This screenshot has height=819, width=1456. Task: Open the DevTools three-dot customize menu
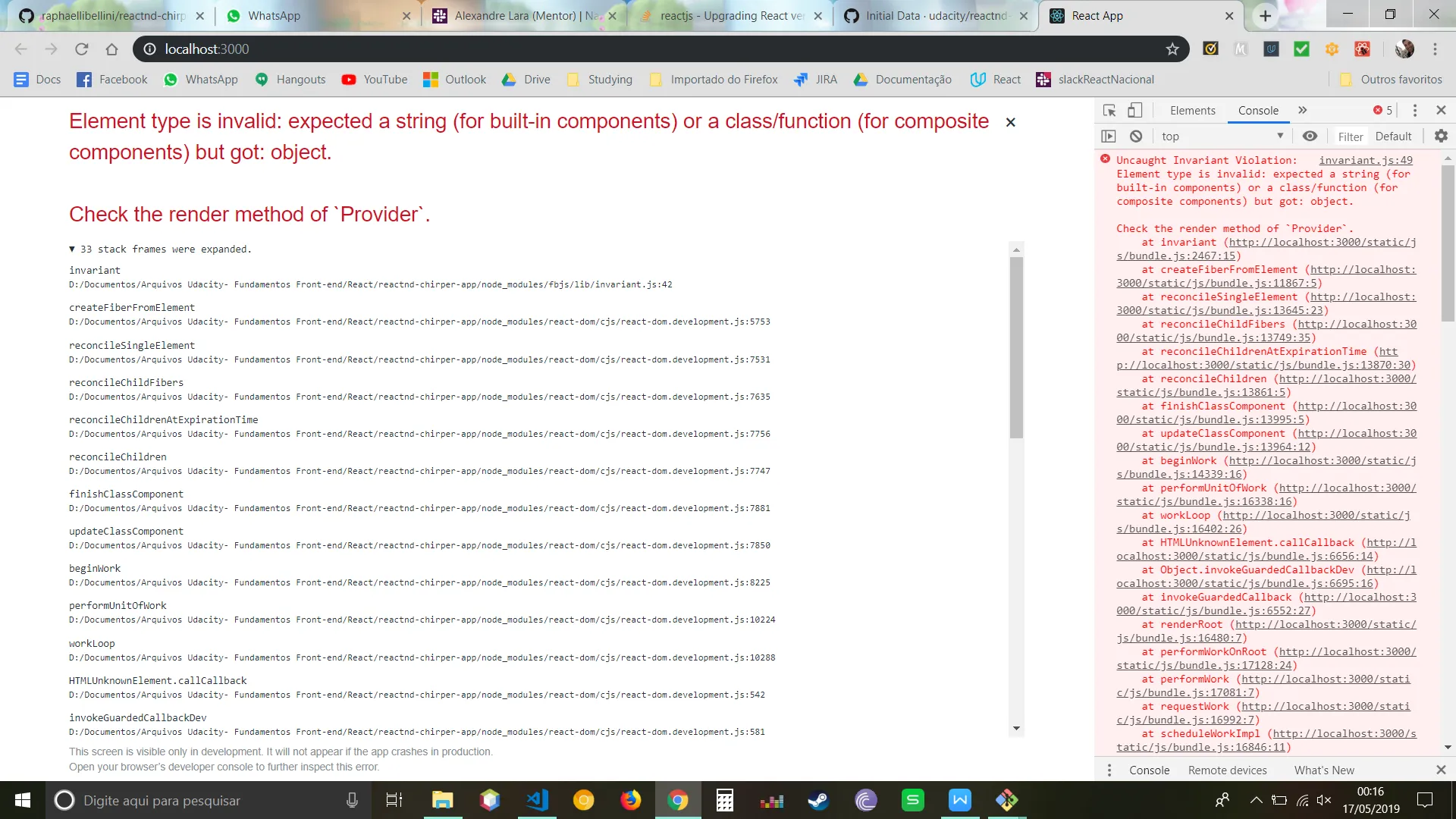1415,111
